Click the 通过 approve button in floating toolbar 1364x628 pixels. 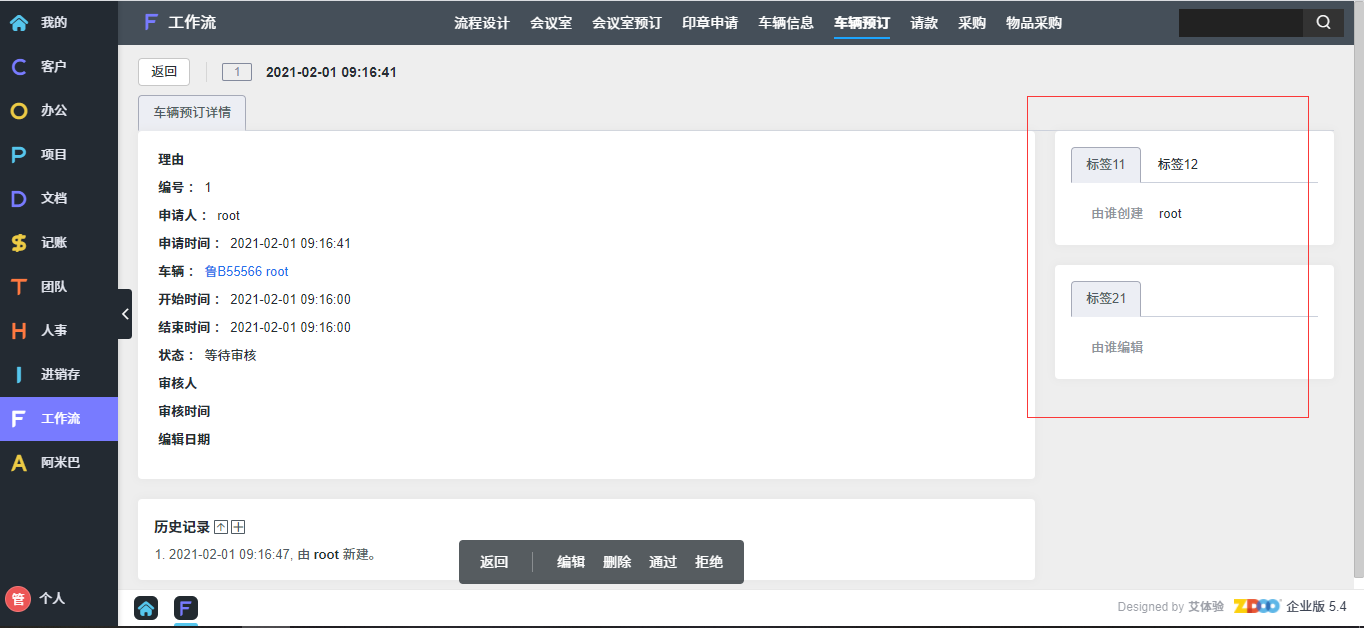[663, 563]
